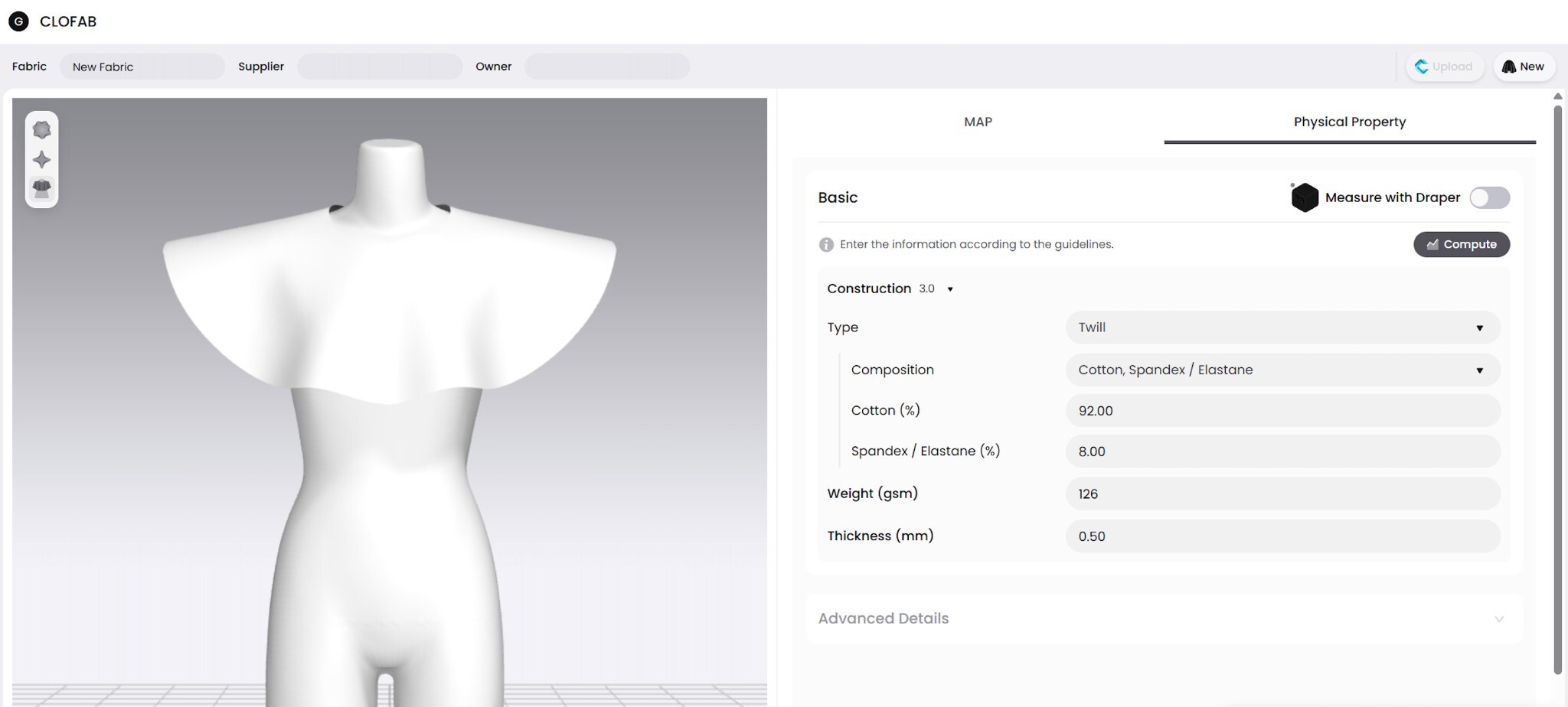This screenshot has height=707, width=1568.
Task: Click the right panel vertical scrollbar
Action: (x=1557, y=390)
